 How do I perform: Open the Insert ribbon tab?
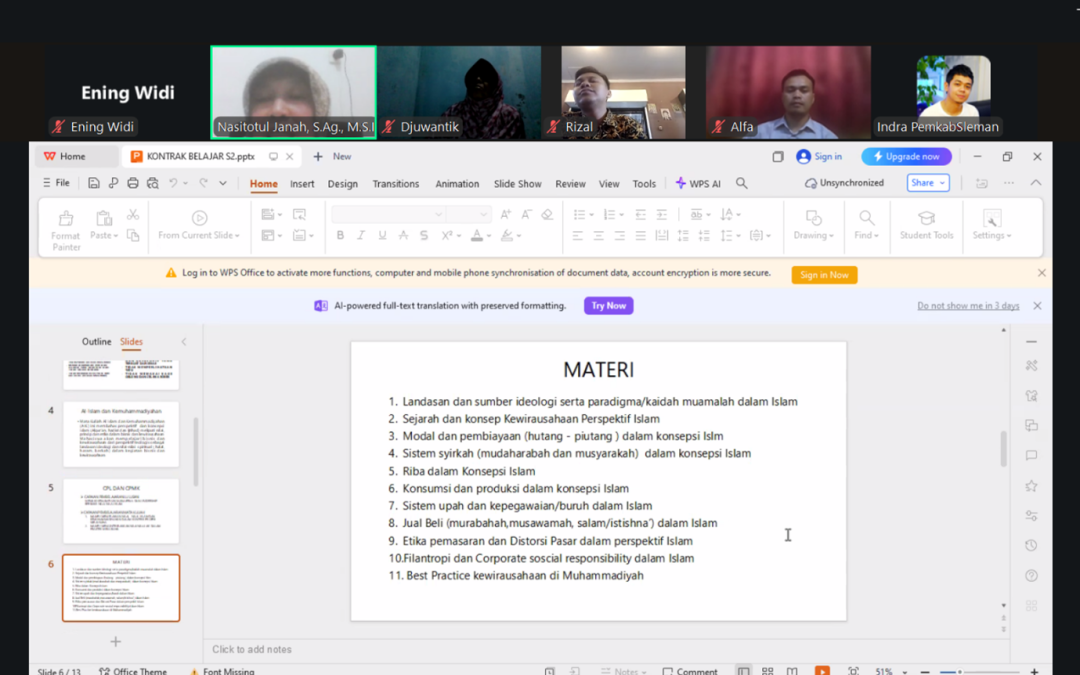point(302,184)
